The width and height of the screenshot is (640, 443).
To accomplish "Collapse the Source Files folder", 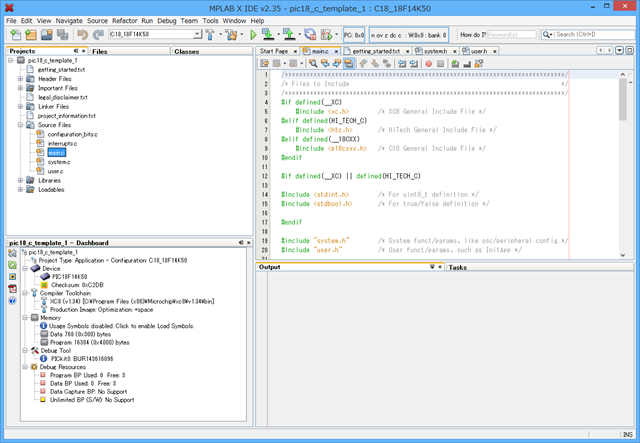I will click(x=20, y=124).
